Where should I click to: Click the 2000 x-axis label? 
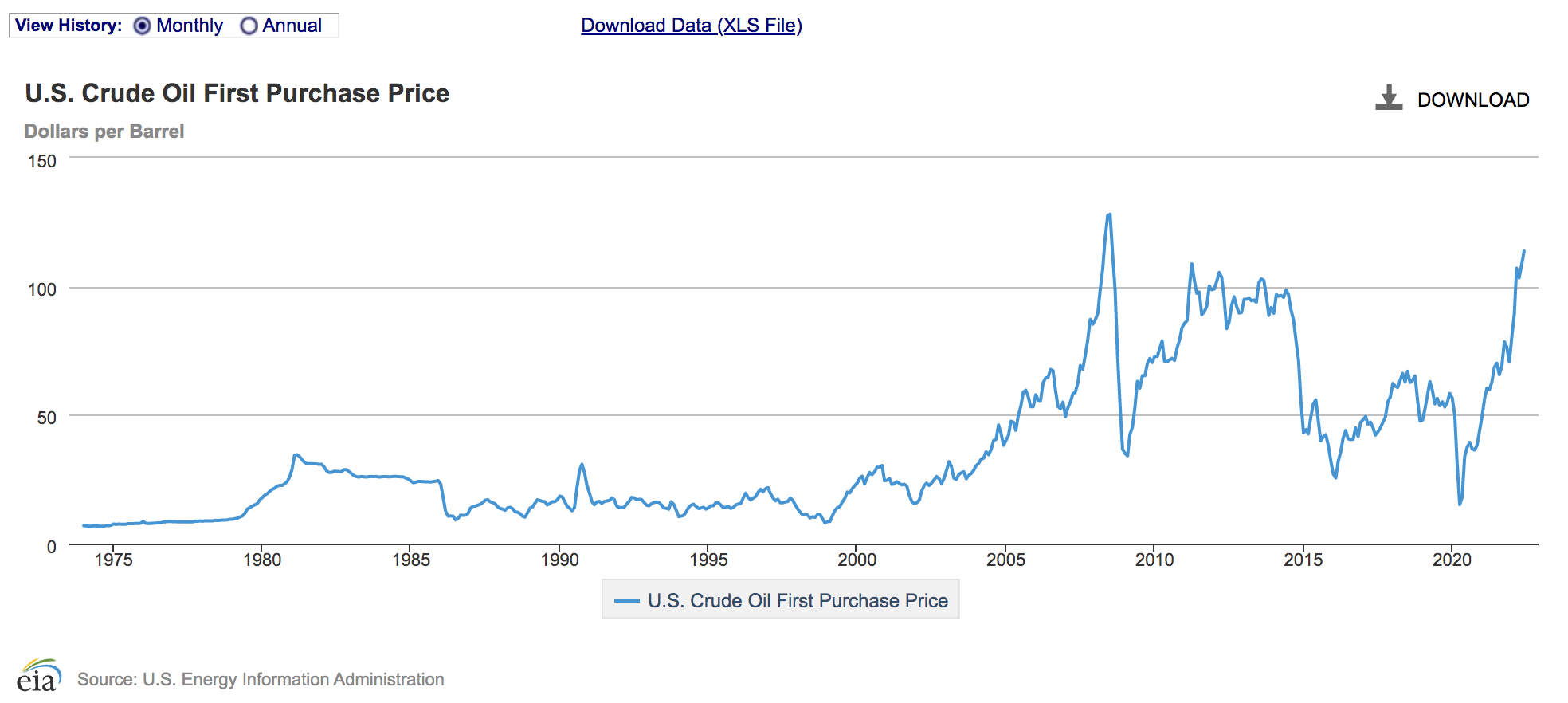tap(857, 560)
